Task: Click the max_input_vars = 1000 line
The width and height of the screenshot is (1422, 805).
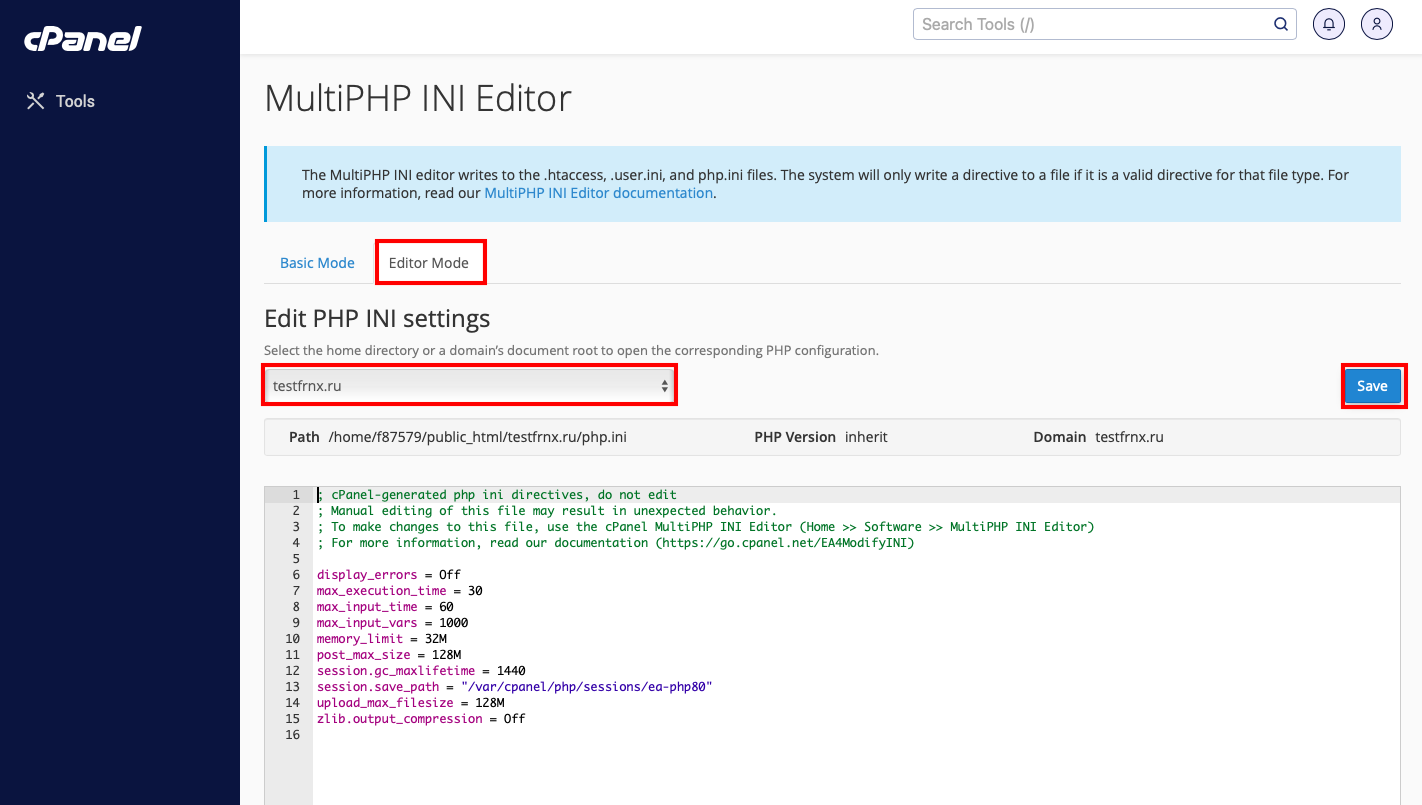Action: (x=392, y=623)
